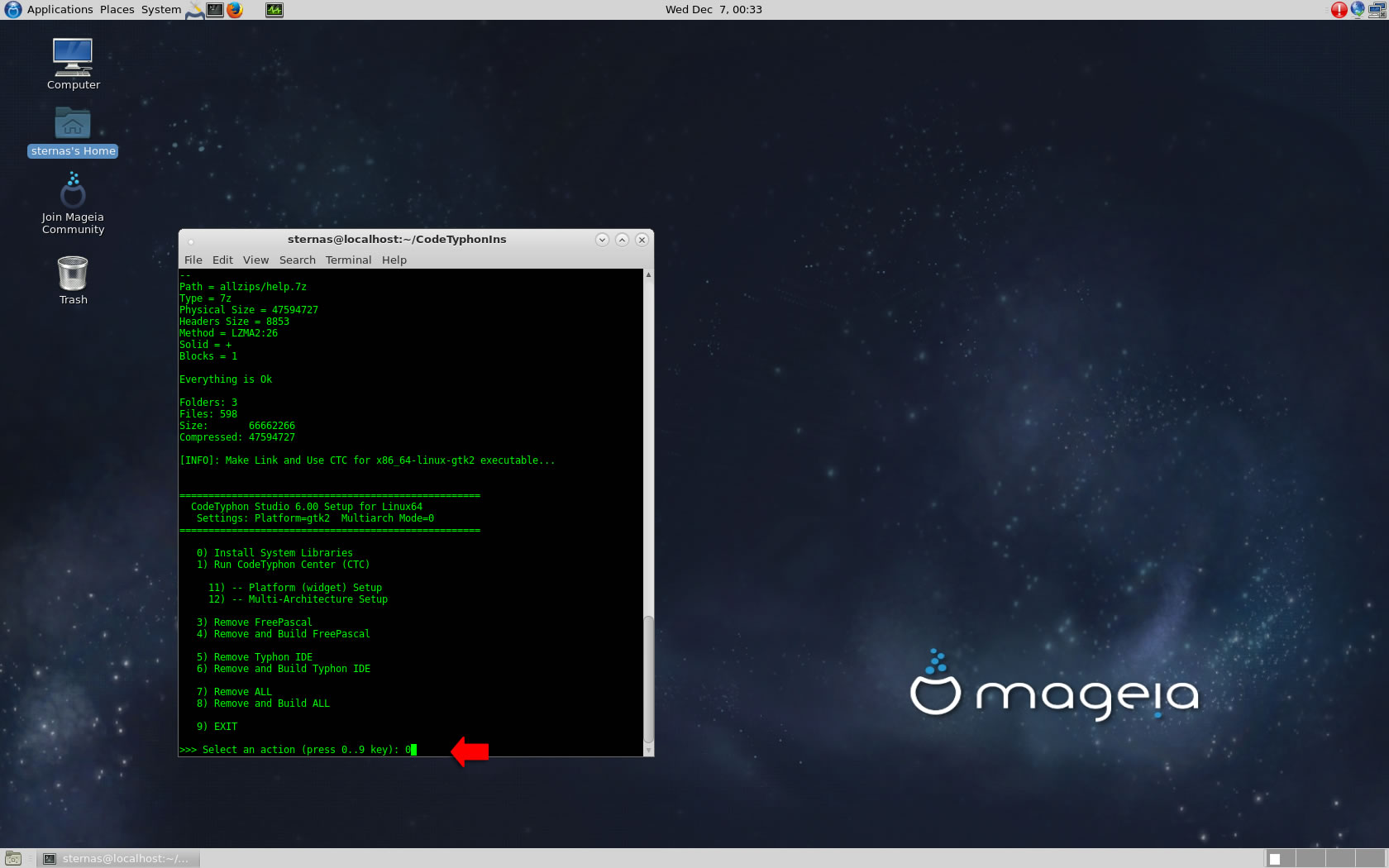Click 'Folders: 3' line
The width and height of the screenshot is (1389, 868).
pos(208,403)
